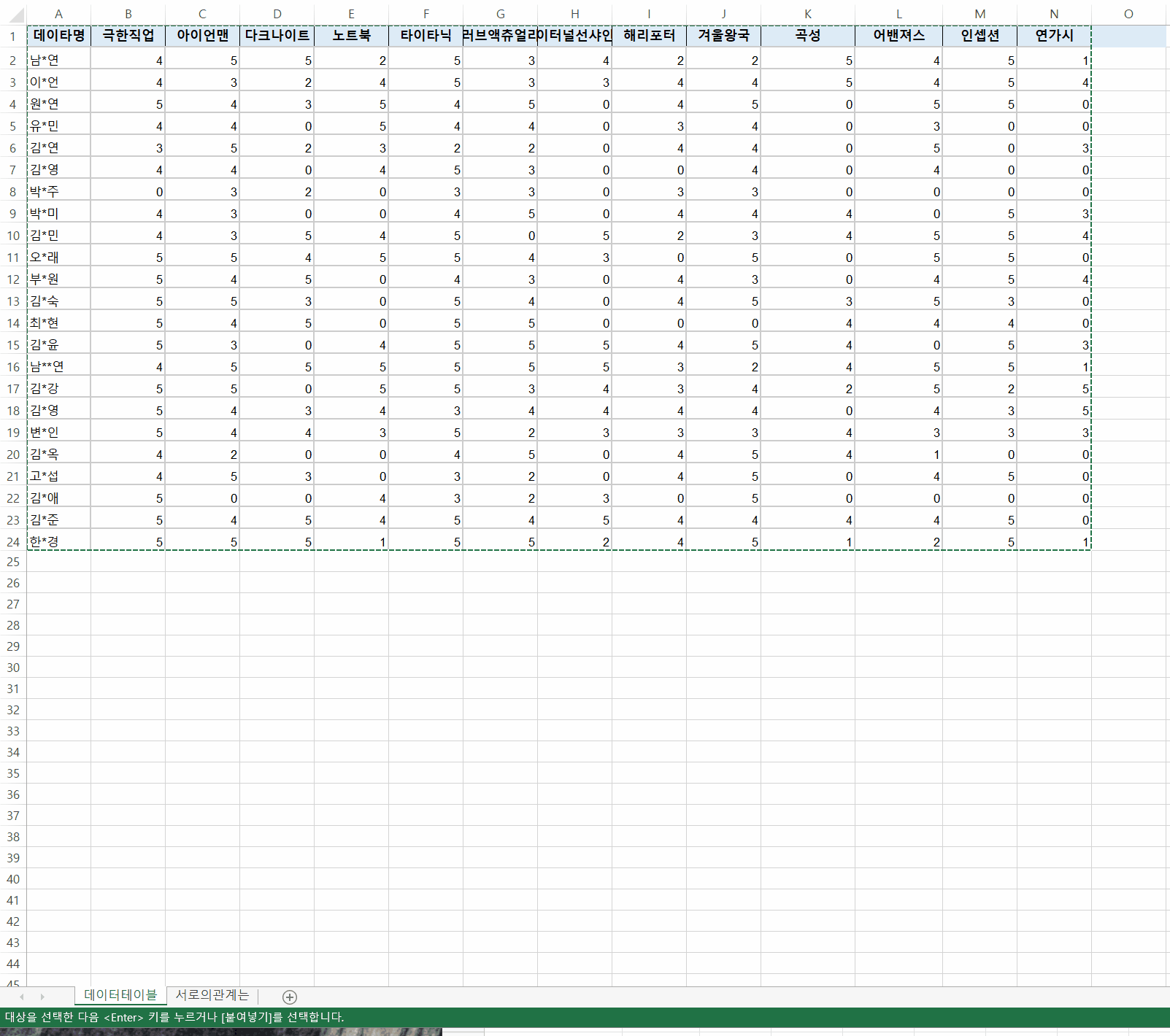
Task: Click the 노트북 header cell
Action: tap(352, 36)
